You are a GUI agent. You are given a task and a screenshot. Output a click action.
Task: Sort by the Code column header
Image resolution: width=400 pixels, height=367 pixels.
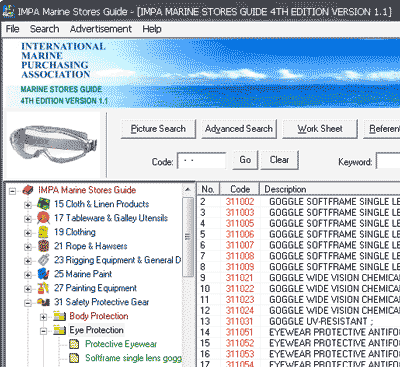[x=240, y=189]
